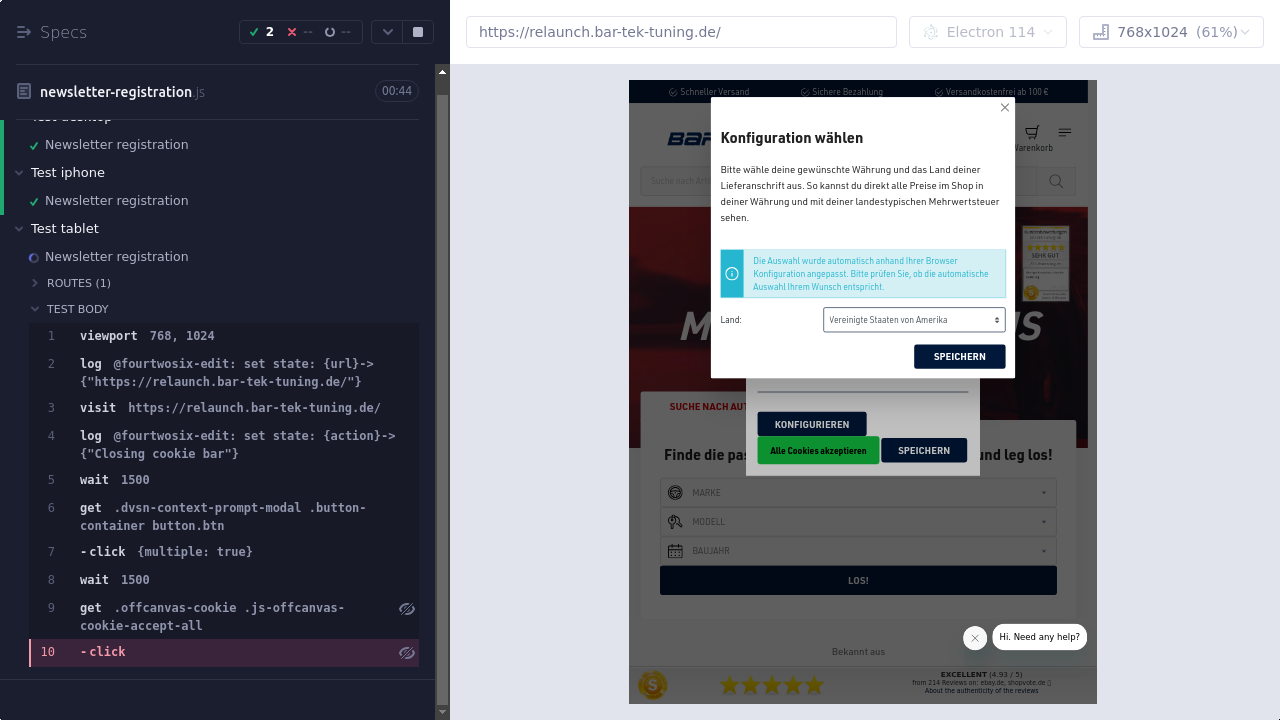Click the URL address field
The width and height of the screenshot is (1280, 720).
pyautogui.click(x=681, y=32)
